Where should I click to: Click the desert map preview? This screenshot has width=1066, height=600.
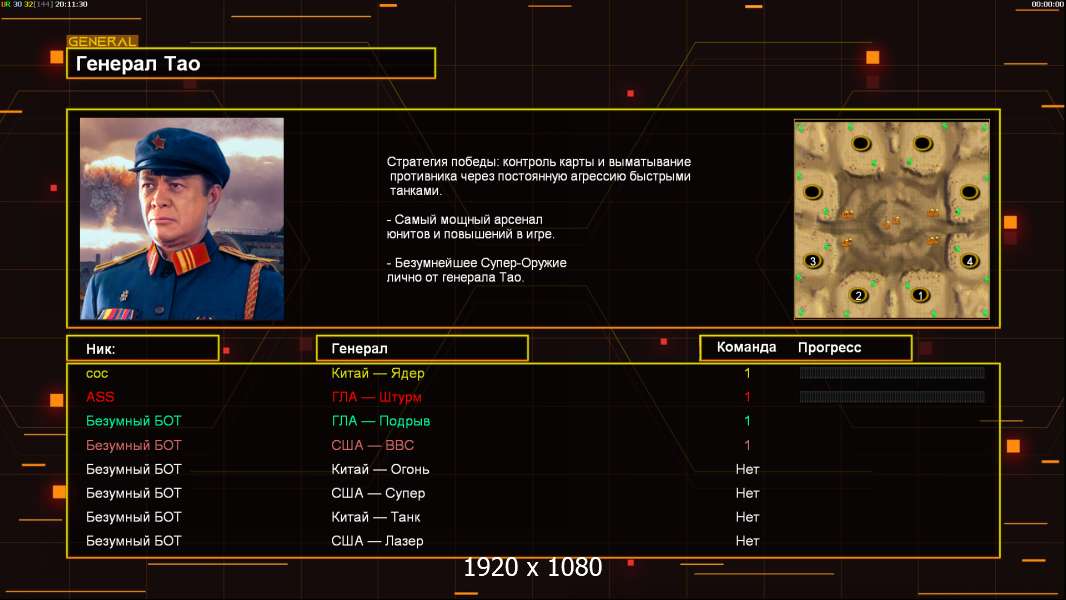coord(892,219)
